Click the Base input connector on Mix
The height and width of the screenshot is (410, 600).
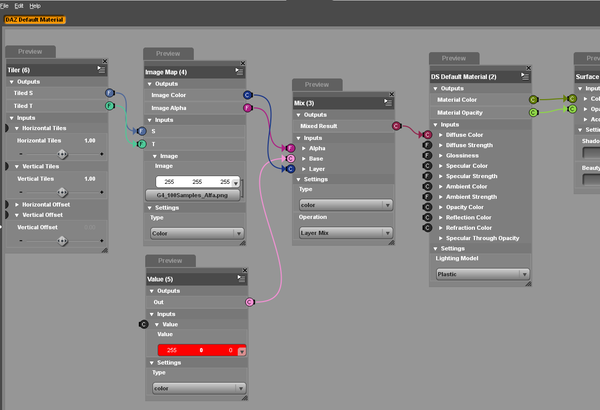point(290,158)
